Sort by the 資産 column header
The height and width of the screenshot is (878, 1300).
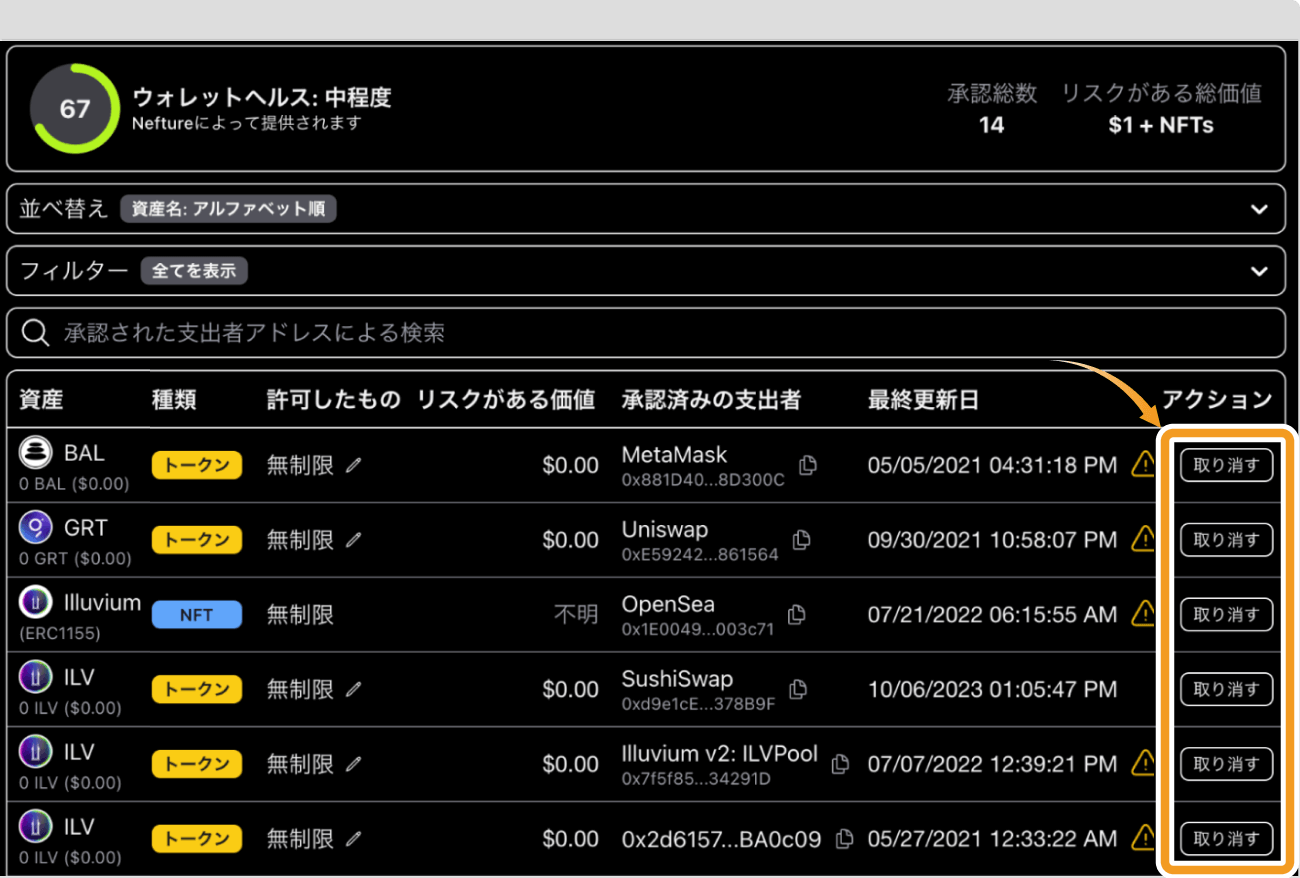point(41,400)
